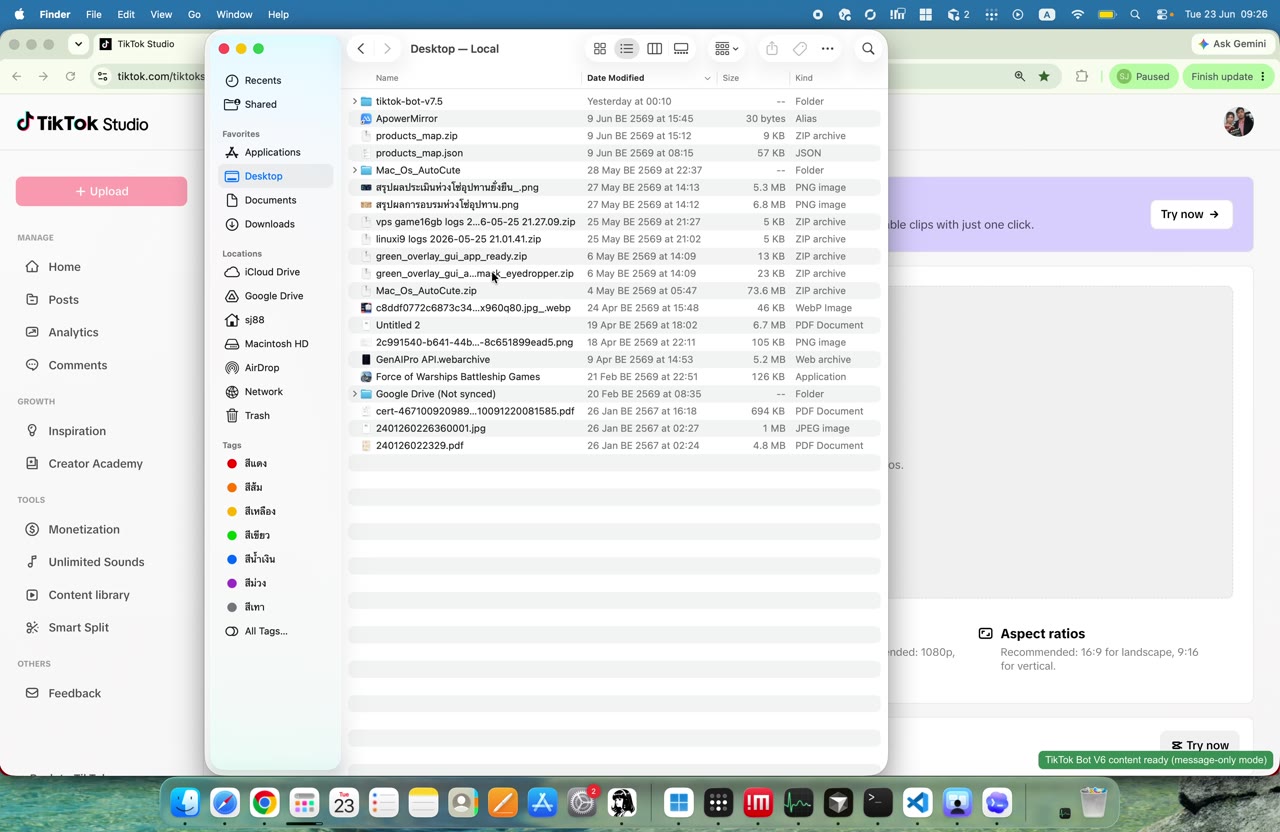Image resolution: width=1280 pixels, height=832 pixels.
Task: Open Analytics in TikTok Studio sidebar
Action: click(x=73, y=332)
